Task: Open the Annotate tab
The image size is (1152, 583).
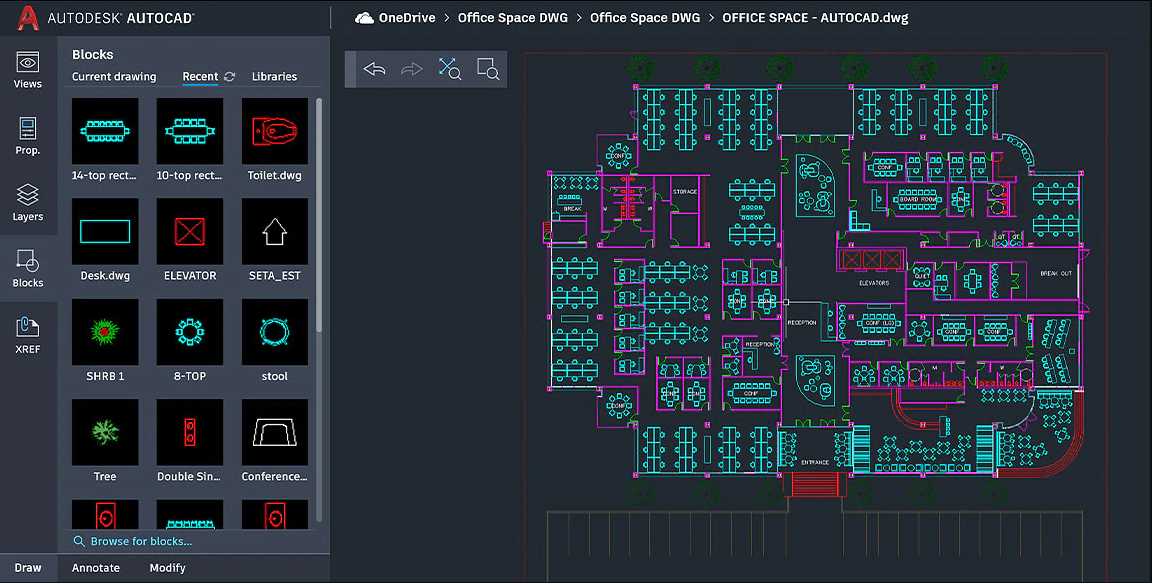Action: tap(96, 568)
